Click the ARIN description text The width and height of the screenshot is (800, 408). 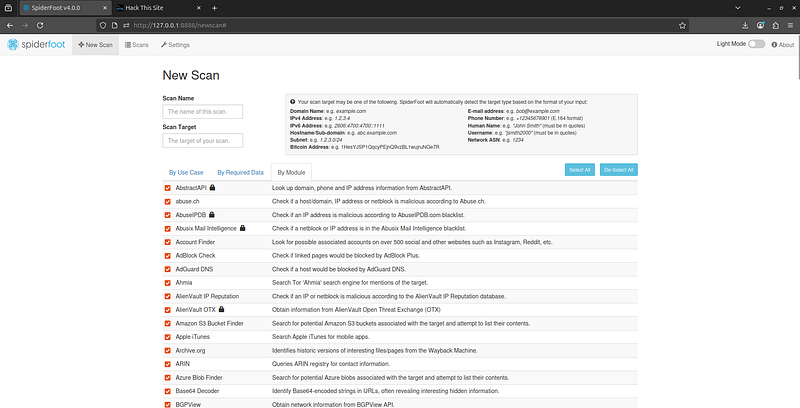coord(331,364)
